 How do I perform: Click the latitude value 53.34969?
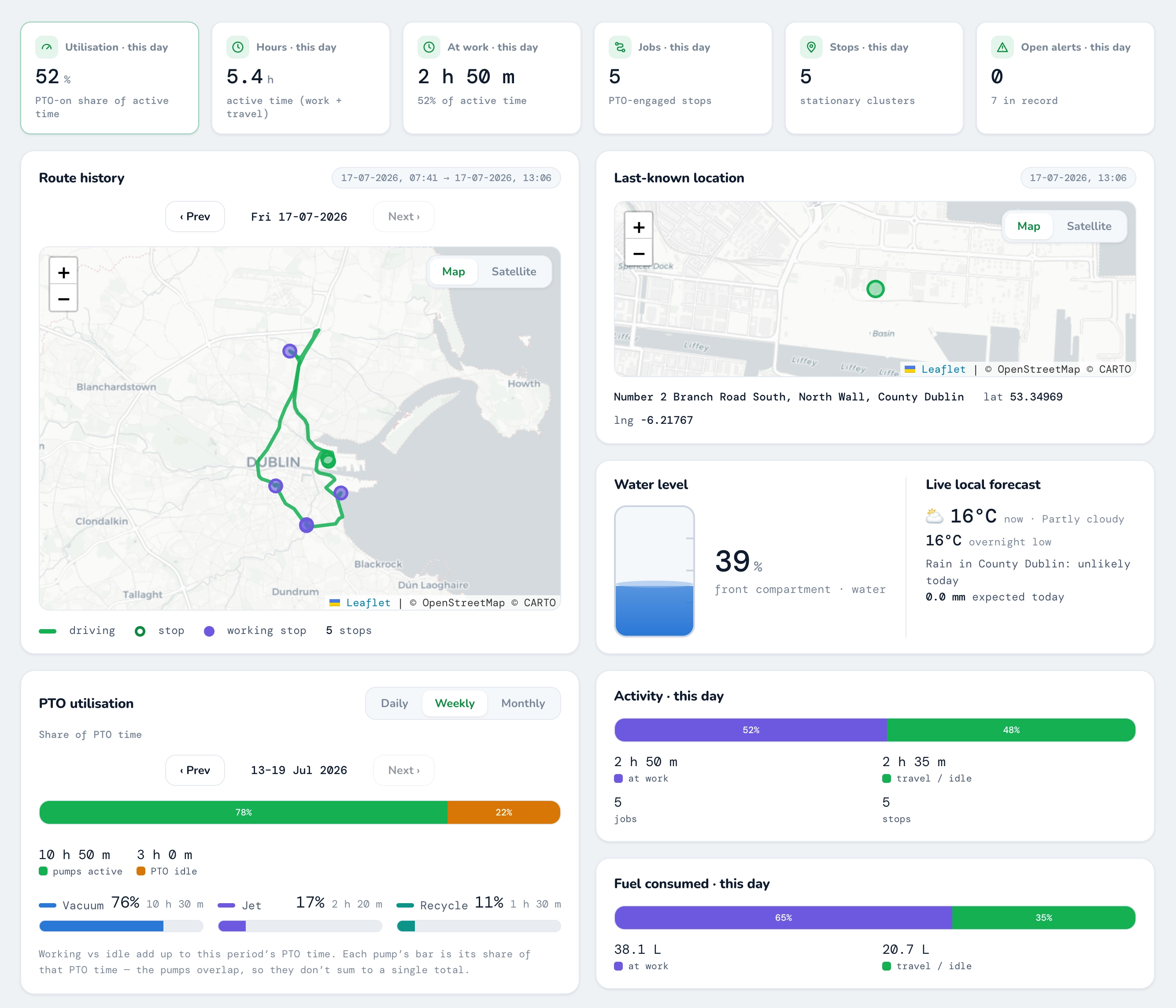[x=1036, y=397]
